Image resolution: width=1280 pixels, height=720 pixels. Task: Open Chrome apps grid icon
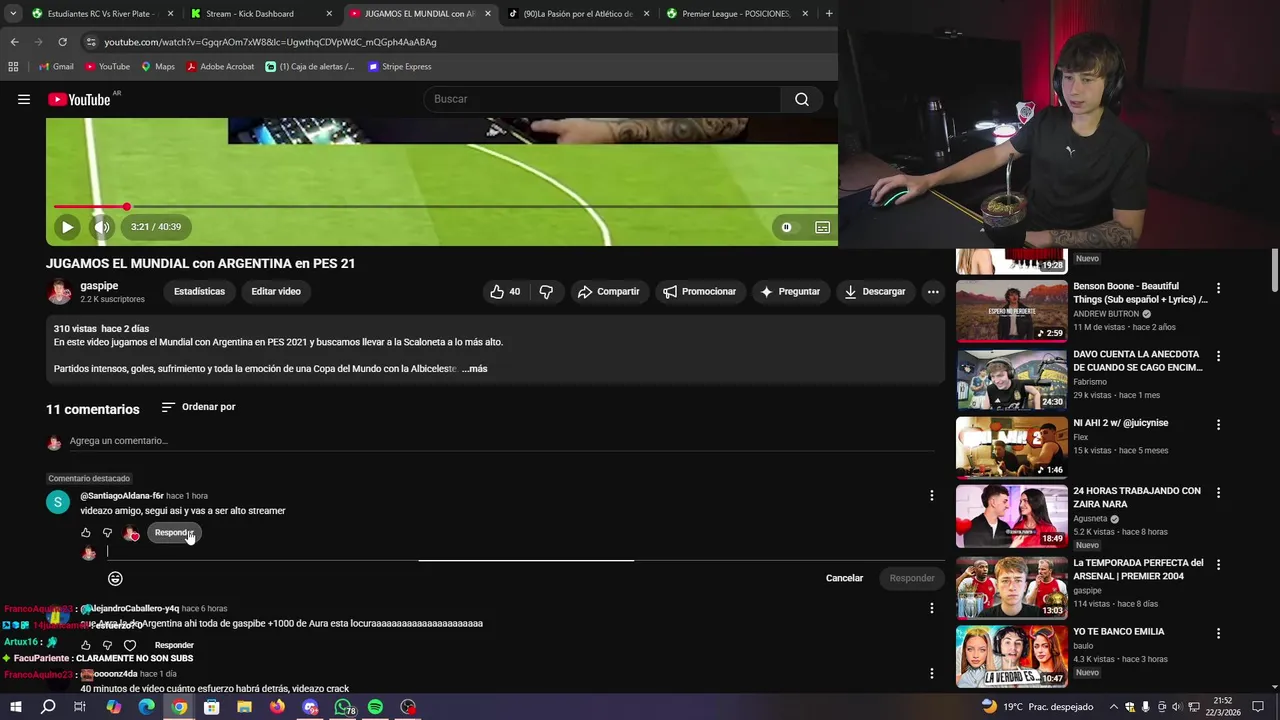(13, 67)
